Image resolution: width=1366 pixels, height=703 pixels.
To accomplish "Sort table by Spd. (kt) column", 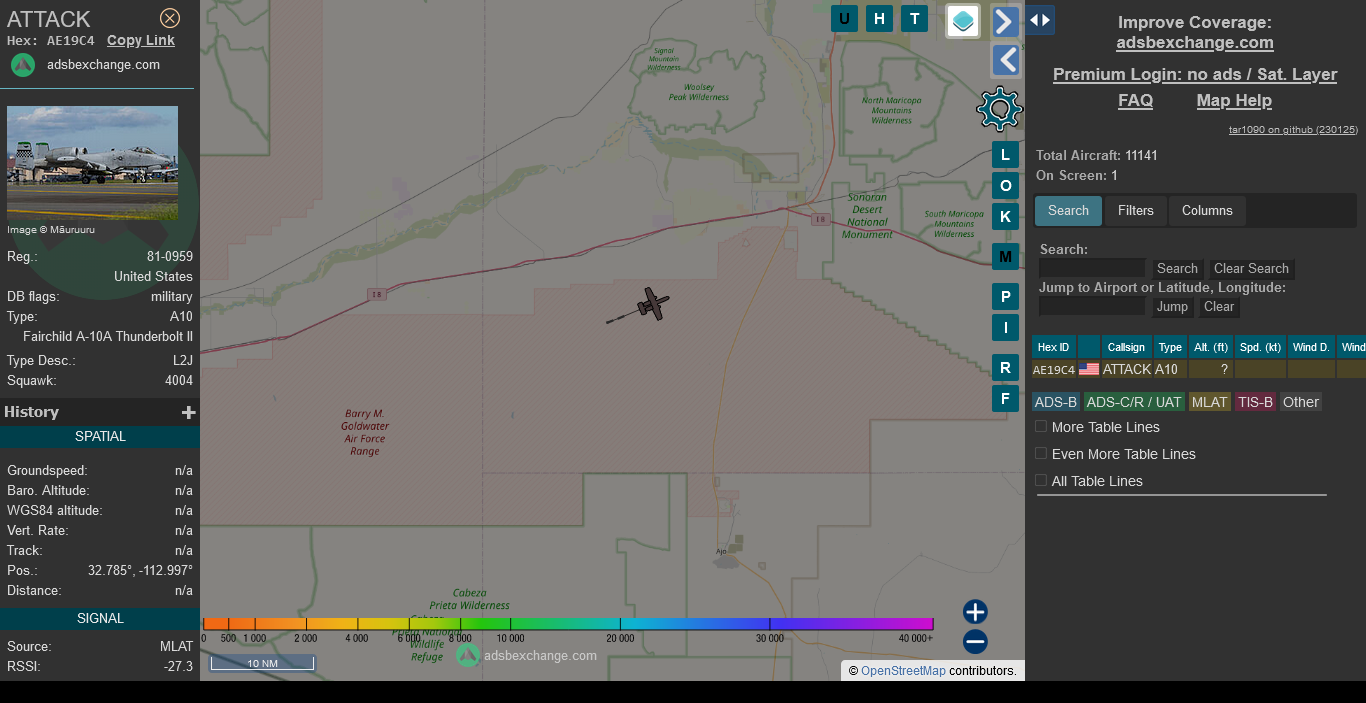I will tap(1260, 347).
